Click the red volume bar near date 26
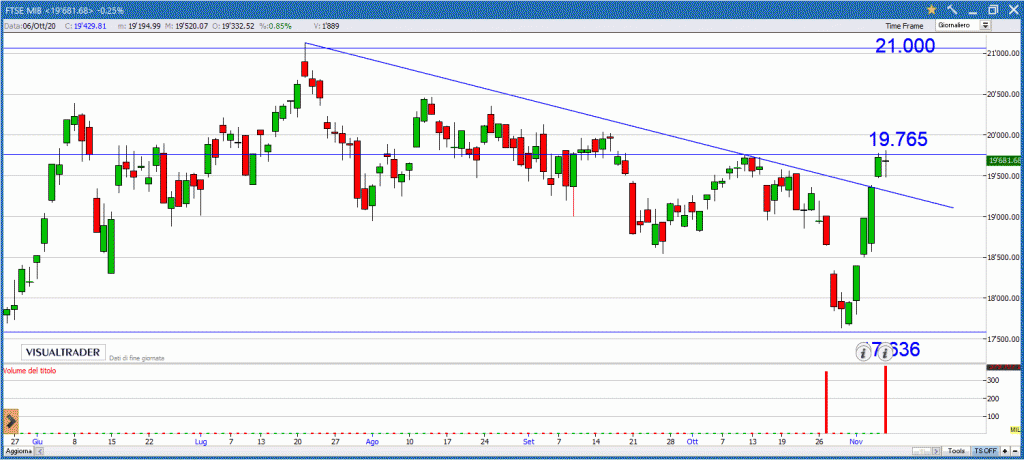Screen dimensions: 1024x460 click(x=826, y=402)
